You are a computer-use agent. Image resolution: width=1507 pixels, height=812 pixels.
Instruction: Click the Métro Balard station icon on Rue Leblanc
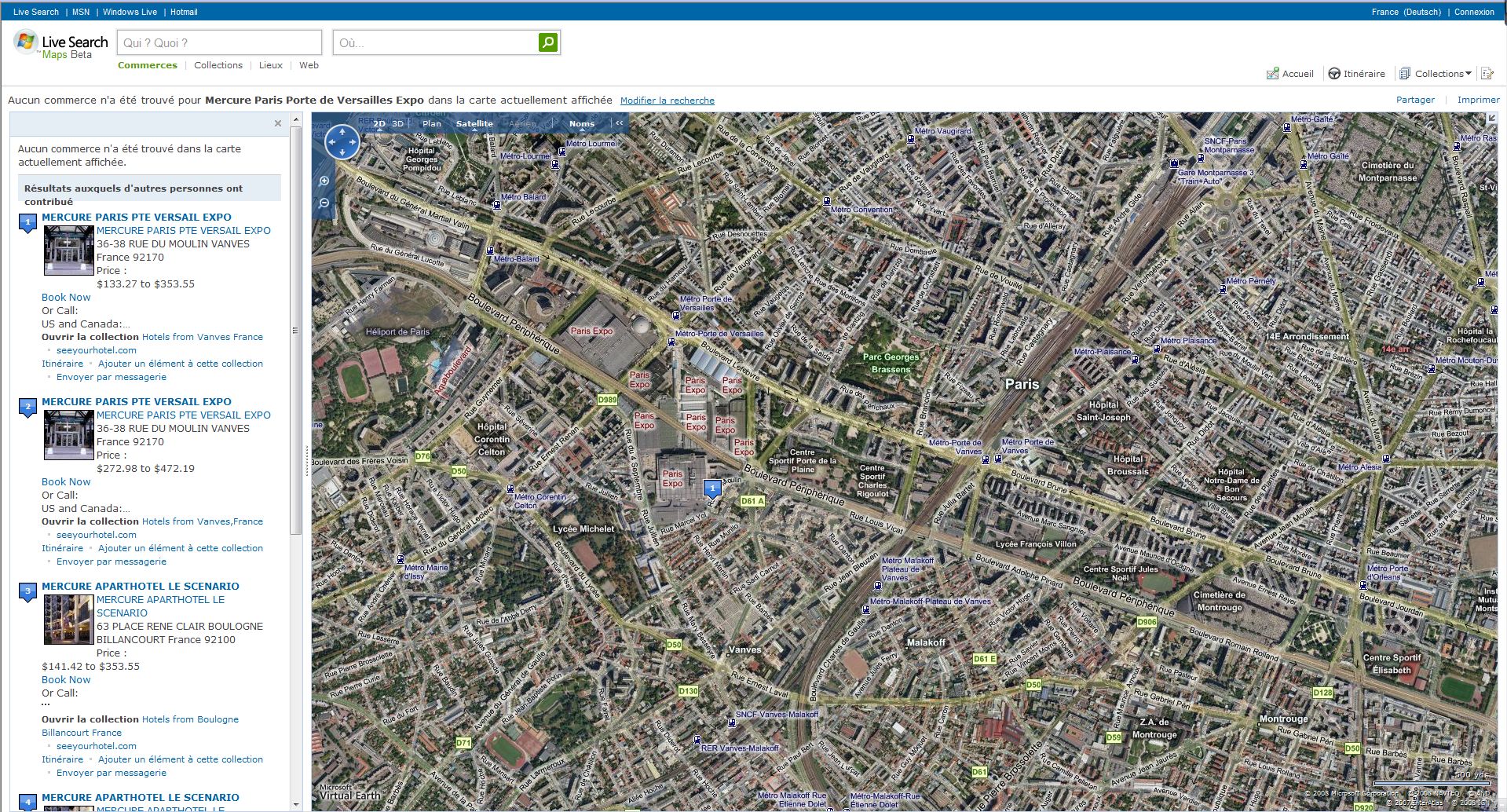pyautogui.click(x=496, y=205)
